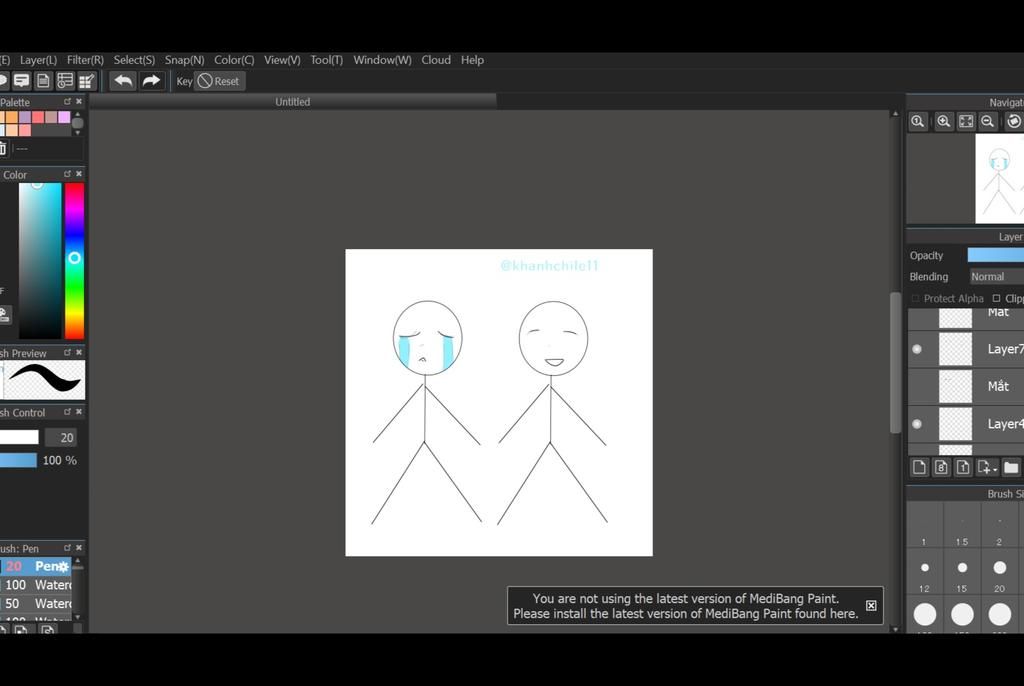Add a new 1-bit layer icon
This screenshot has height=686, width=1024.
tap(963, 467)
